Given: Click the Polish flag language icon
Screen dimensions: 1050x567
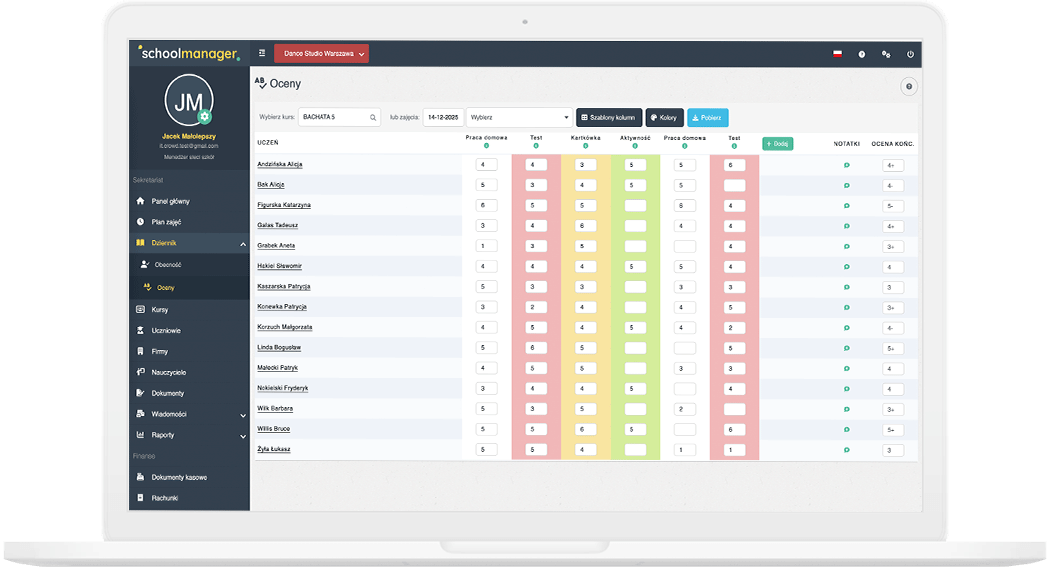Looking at the screenshot, I should tap(837, 54).
